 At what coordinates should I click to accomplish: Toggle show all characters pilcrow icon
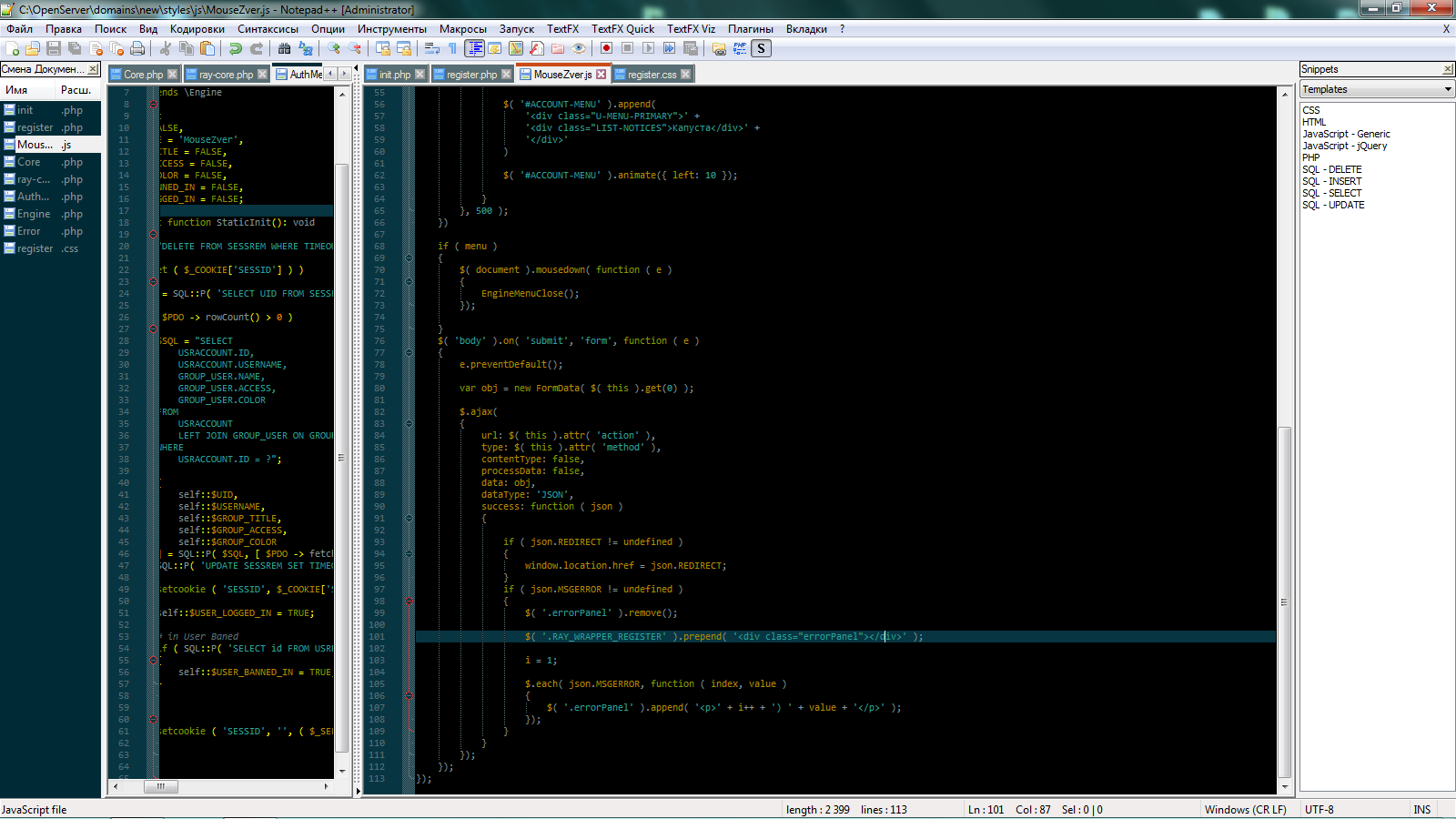pyautogui.click(x=452, y=48)
